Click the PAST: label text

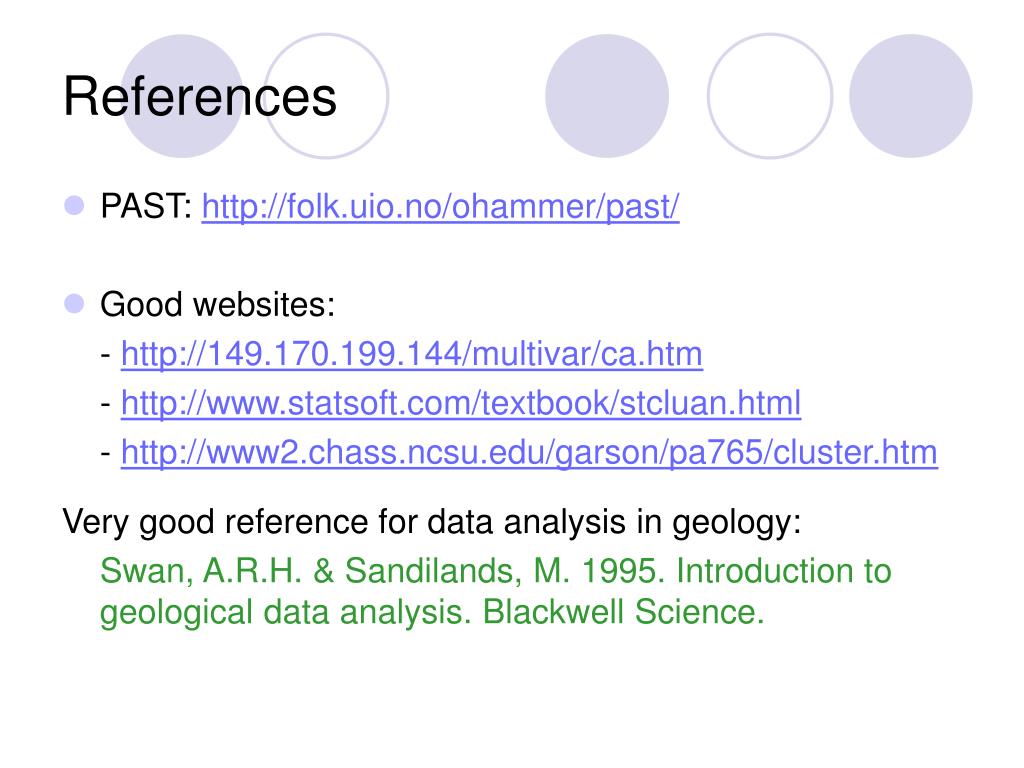[146, 207]
